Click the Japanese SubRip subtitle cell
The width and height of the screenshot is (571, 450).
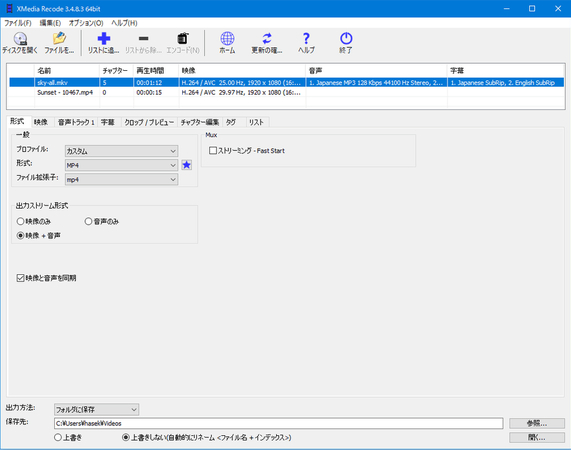(x=505, y=83)
